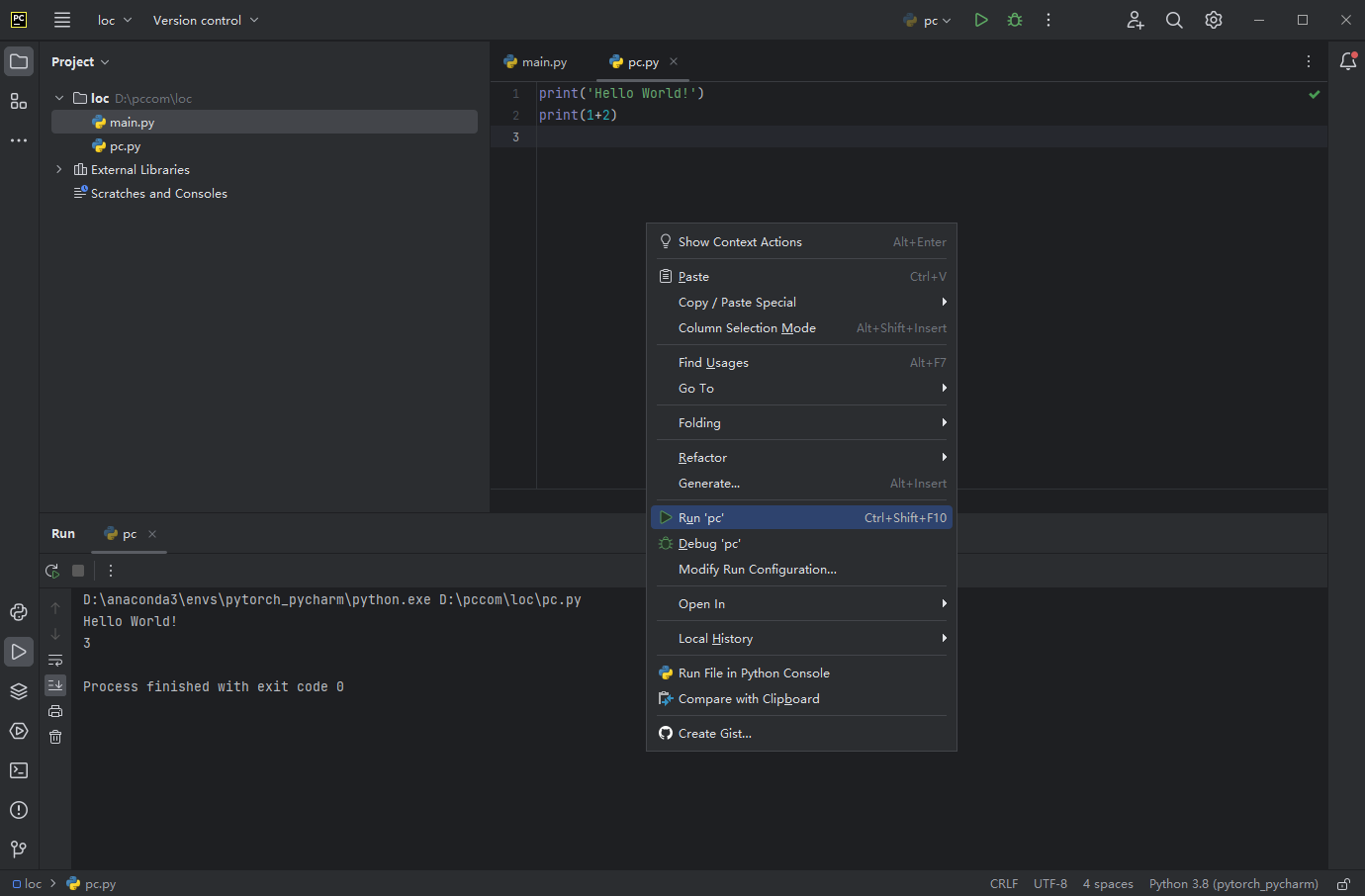1365x896 pixels.
Task: Select pc.py in project tree
Action: tap(264, 146)
